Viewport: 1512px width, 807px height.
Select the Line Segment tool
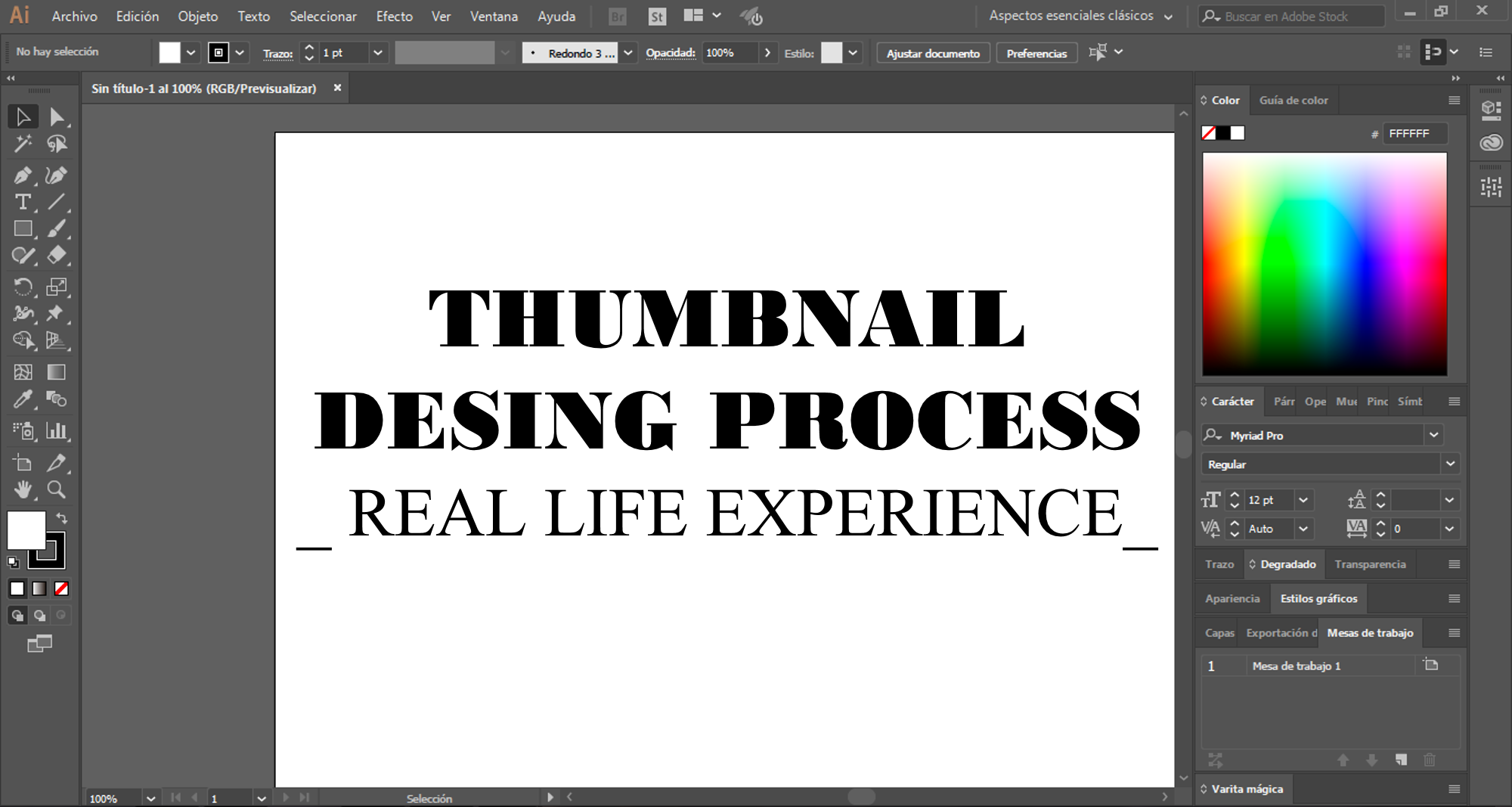pos(57,202)
